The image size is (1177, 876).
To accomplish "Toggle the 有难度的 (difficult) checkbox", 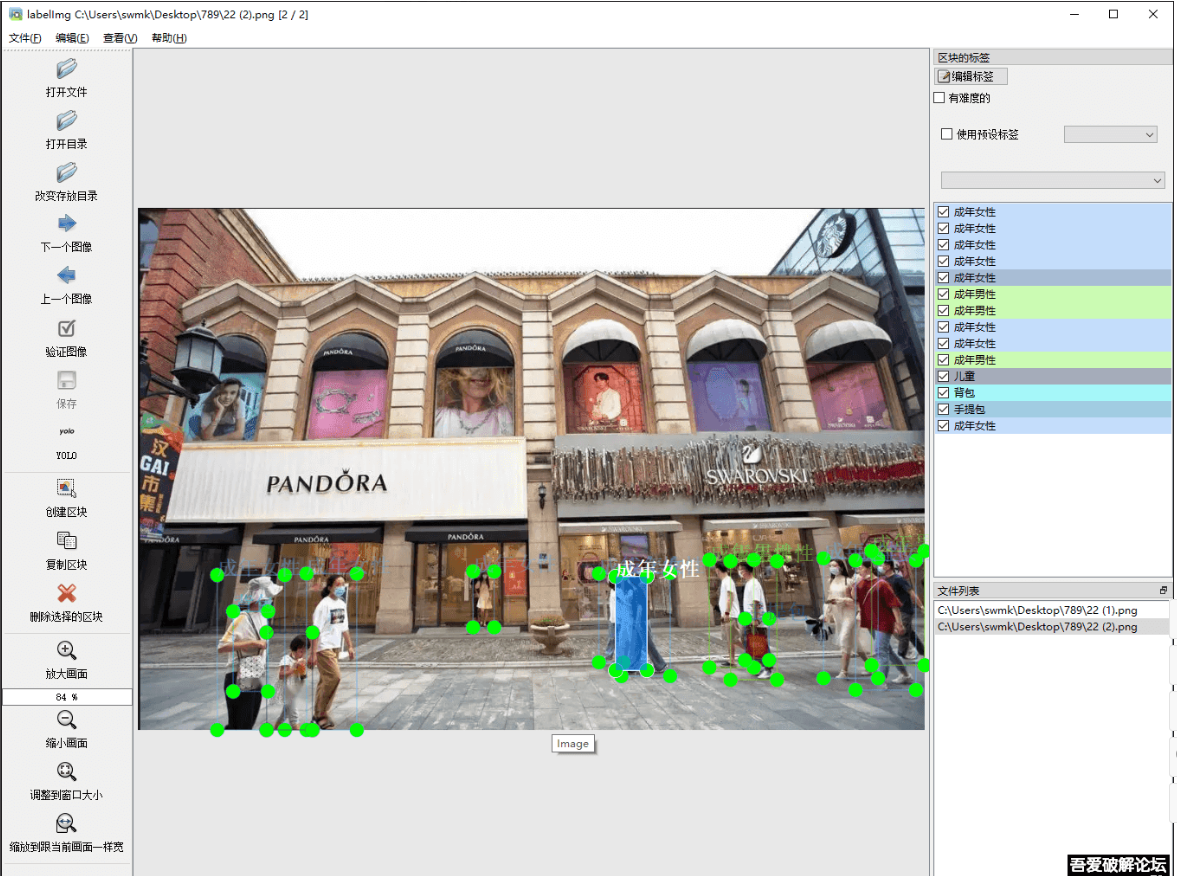I will click(x=939, y=98).
